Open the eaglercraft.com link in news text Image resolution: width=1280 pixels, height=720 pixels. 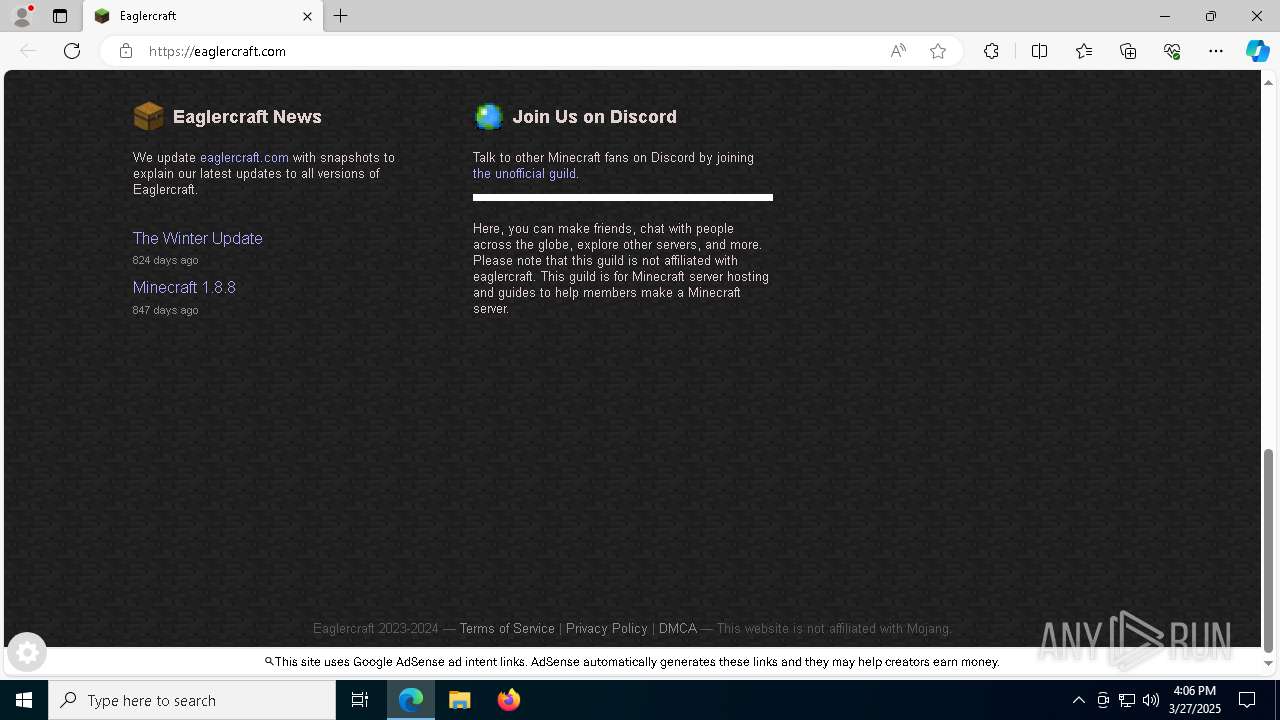pyautogui.click(x=244, y=157)
